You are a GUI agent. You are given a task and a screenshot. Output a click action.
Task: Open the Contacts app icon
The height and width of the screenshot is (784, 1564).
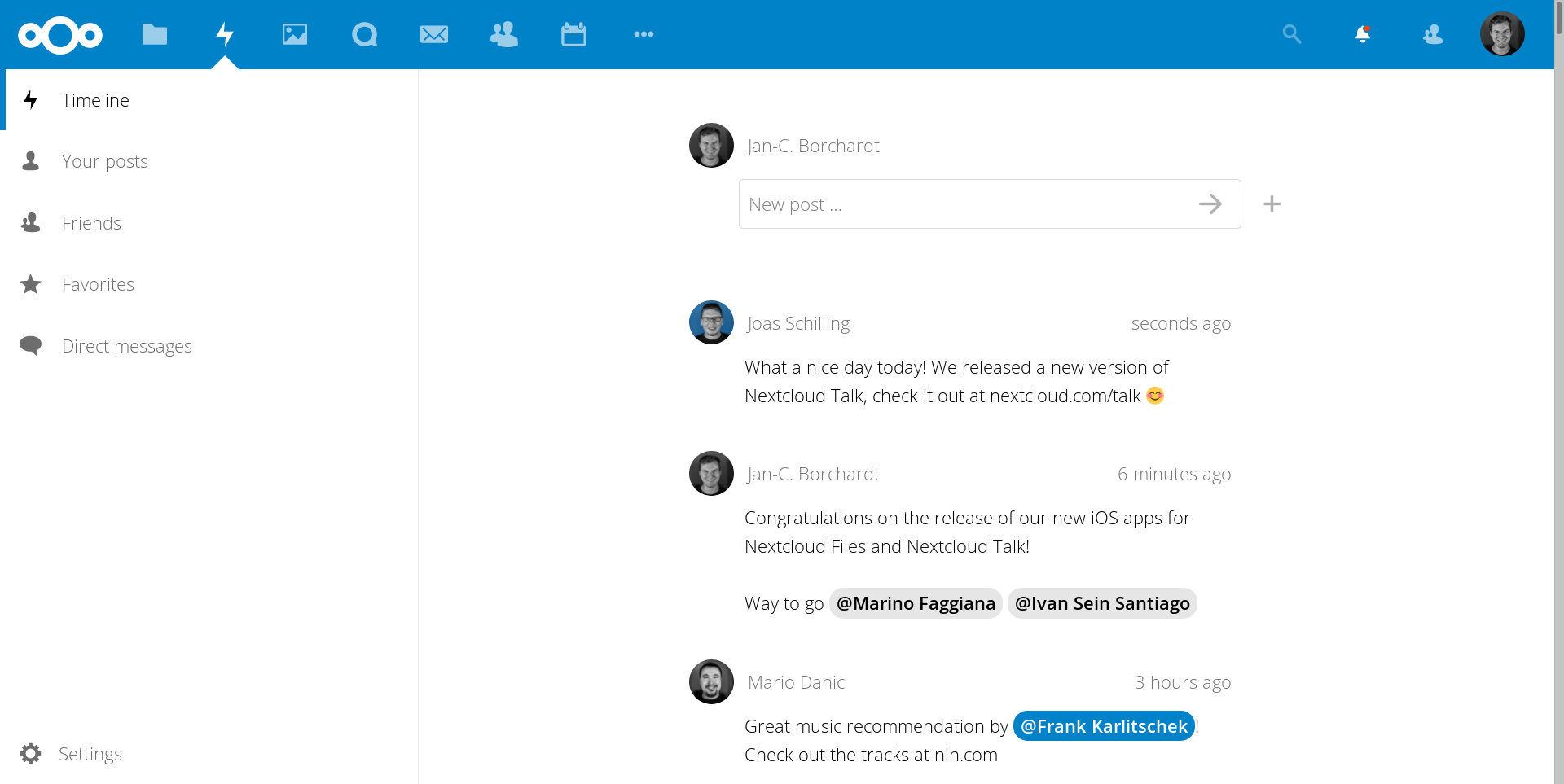pos(503,34)
